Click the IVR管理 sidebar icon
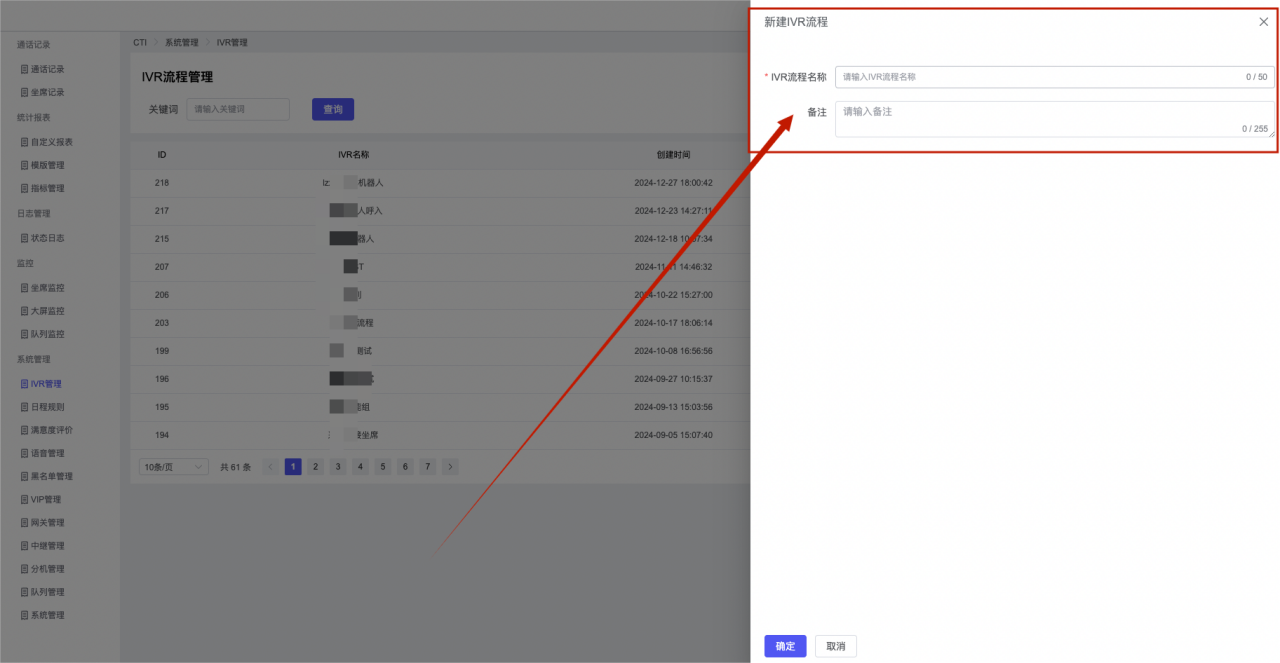1280x663 pixels. (x=25, y=384)
